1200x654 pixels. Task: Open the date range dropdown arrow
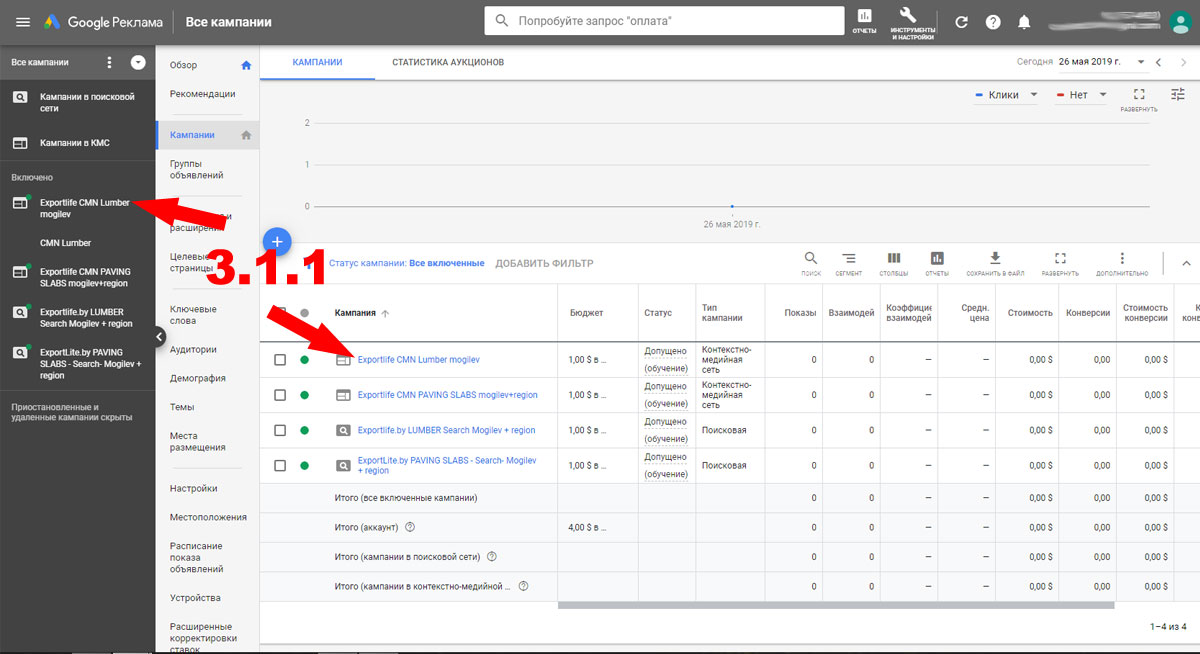coord(1141,62)
